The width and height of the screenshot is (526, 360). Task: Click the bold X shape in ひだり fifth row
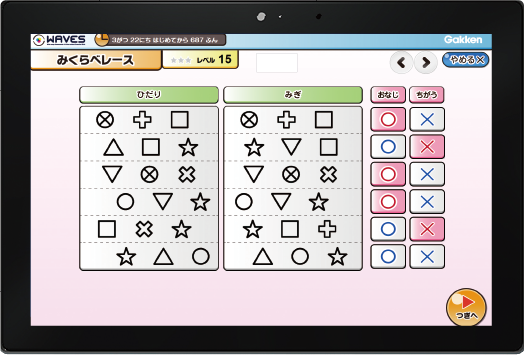[x=144, y=229]
